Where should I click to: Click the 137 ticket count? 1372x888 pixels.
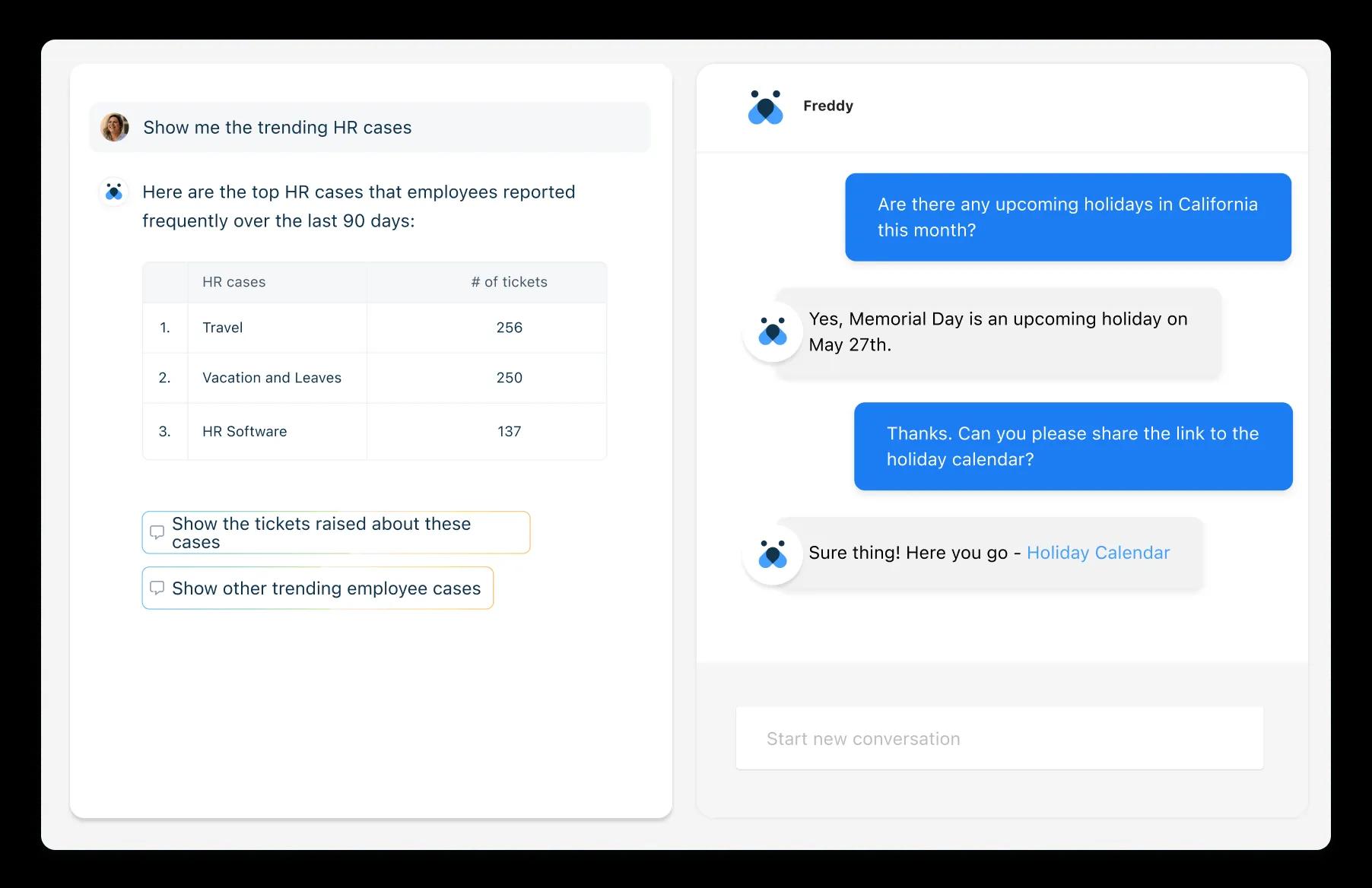coord(510,431)
